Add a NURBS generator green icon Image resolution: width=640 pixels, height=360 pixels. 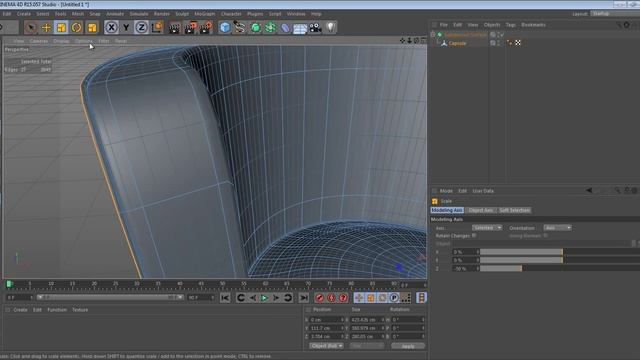255,27
